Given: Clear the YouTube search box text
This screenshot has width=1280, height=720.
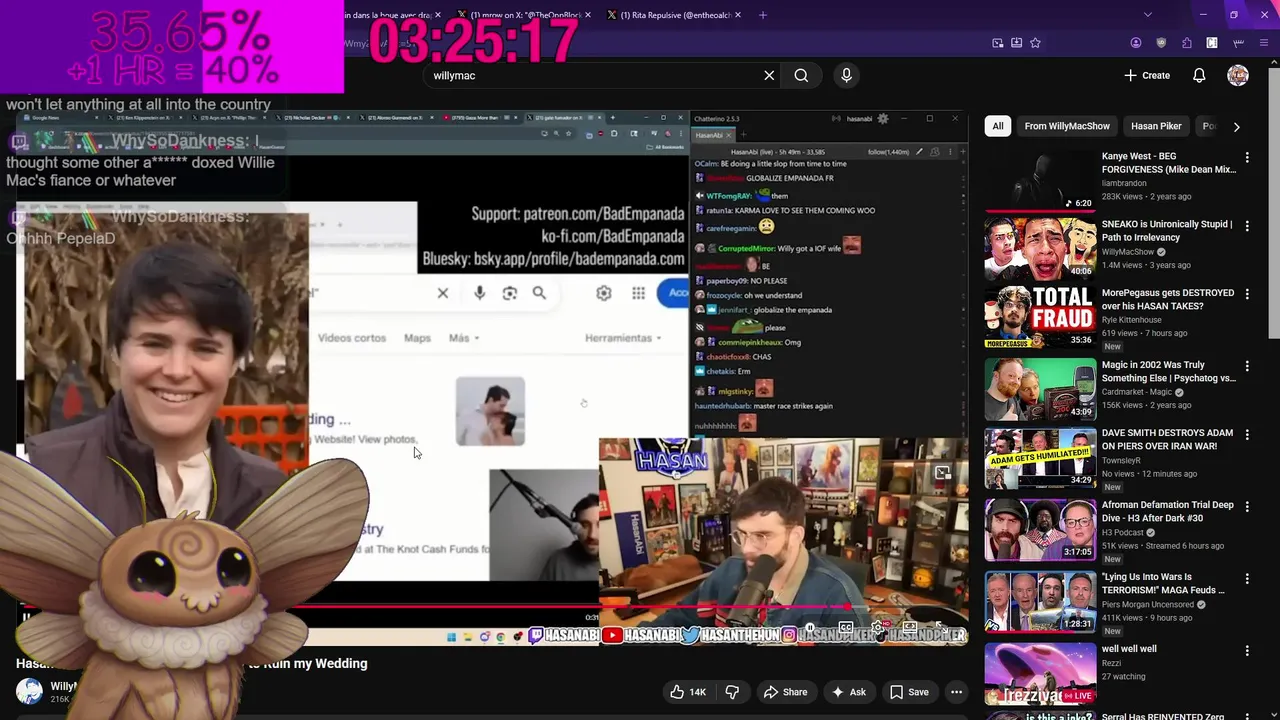Looking at the screenshot, I should click(769, 75).
